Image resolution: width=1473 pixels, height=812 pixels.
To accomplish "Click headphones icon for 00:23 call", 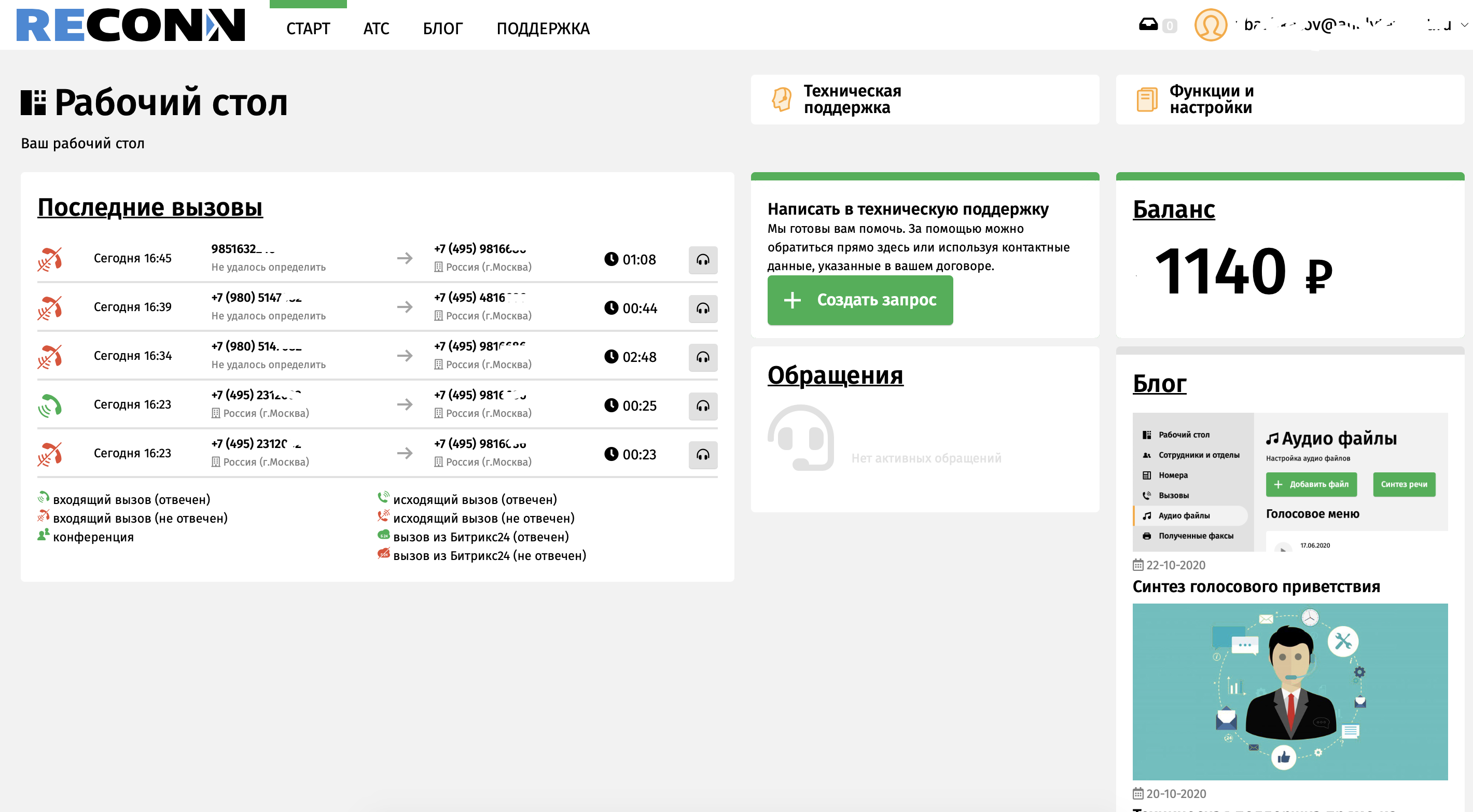I will (x=703, y=455).
